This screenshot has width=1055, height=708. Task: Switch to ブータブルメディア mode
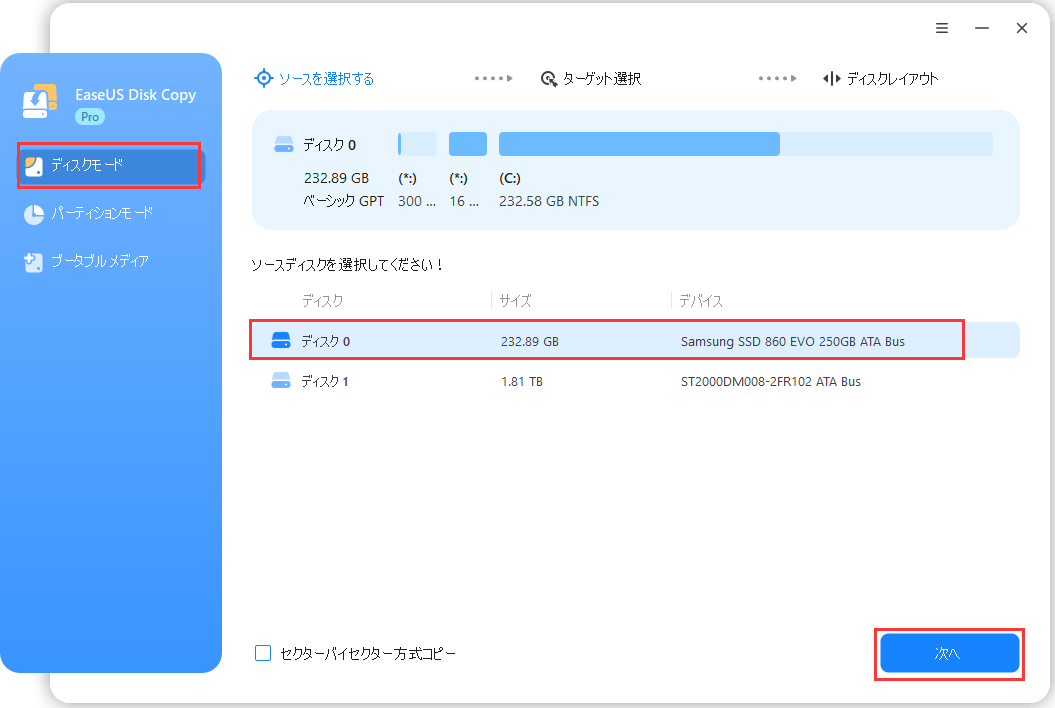99,262
